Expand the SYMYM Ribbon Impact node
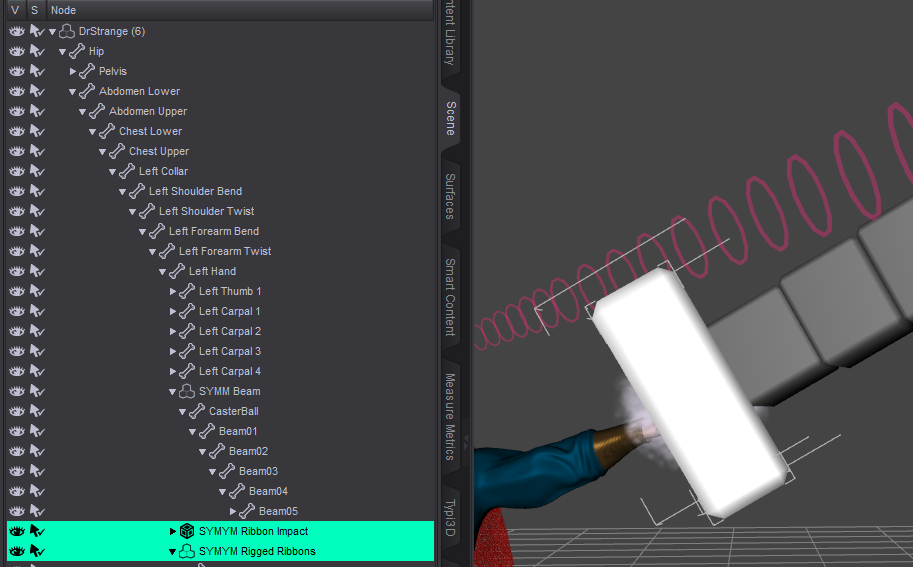913x567 pixels. click(173, 531)
